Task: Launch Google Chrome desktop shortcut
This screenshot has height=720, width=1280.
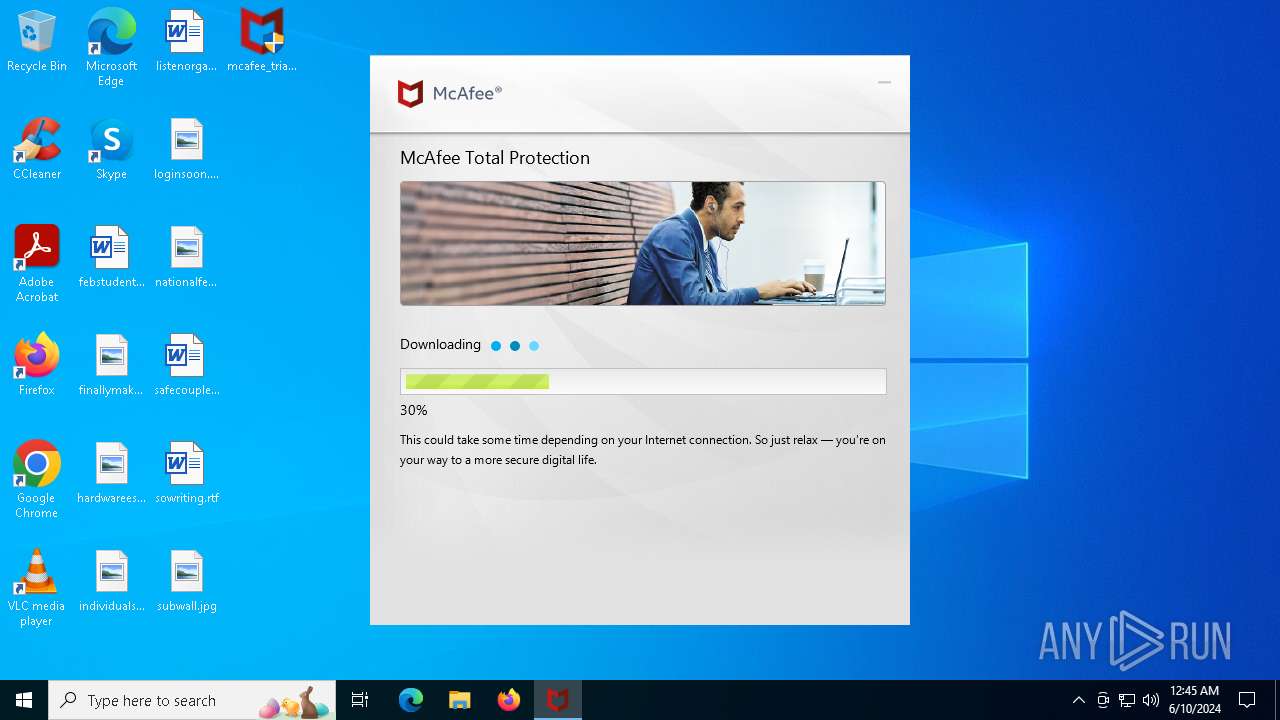Action: (x=37, y=480)
